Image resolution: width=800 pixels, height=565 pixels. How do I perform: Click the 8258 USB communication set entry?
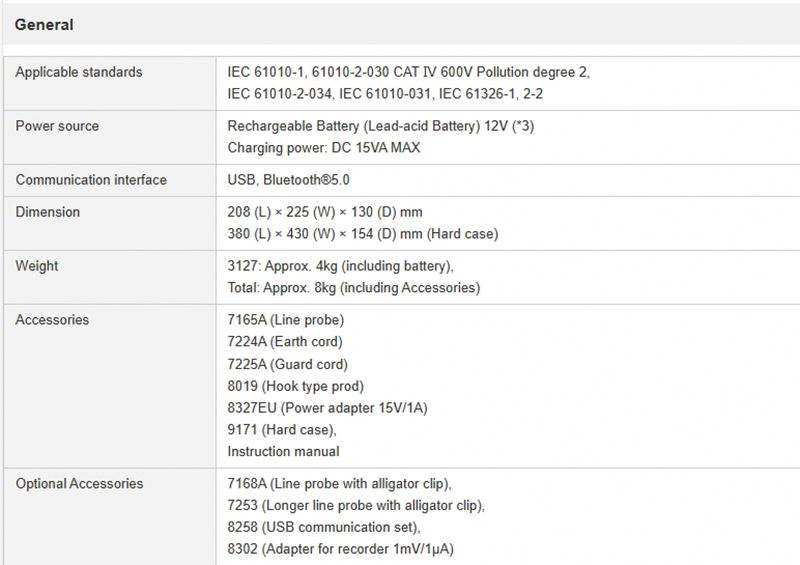click(324, 527)
